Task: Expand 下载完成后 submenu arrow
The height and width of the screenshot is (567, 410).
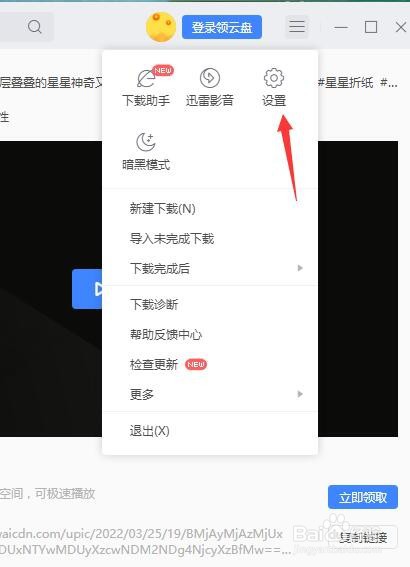Action: (x=300, y=268)
